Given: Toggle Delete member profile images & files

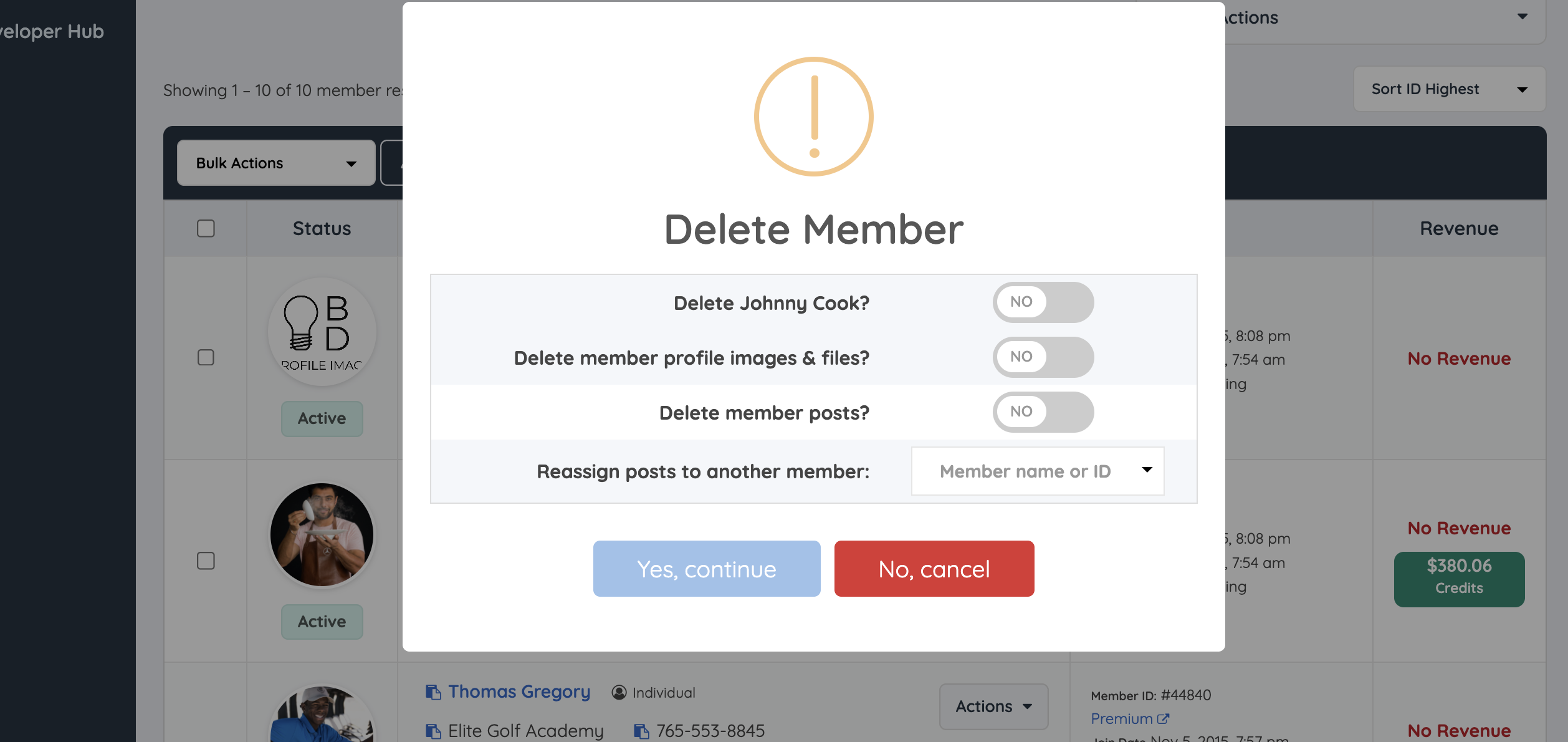Looking at the screenshot, I should click(x=1043, y=357).
